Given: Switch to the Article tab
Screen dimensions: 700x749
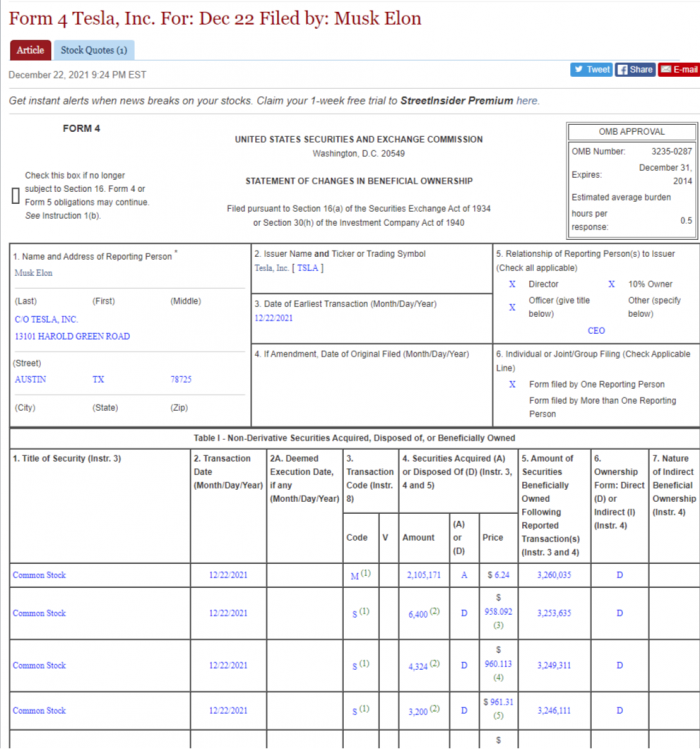Looking at the screenshot, I should [x=30, y=50].
